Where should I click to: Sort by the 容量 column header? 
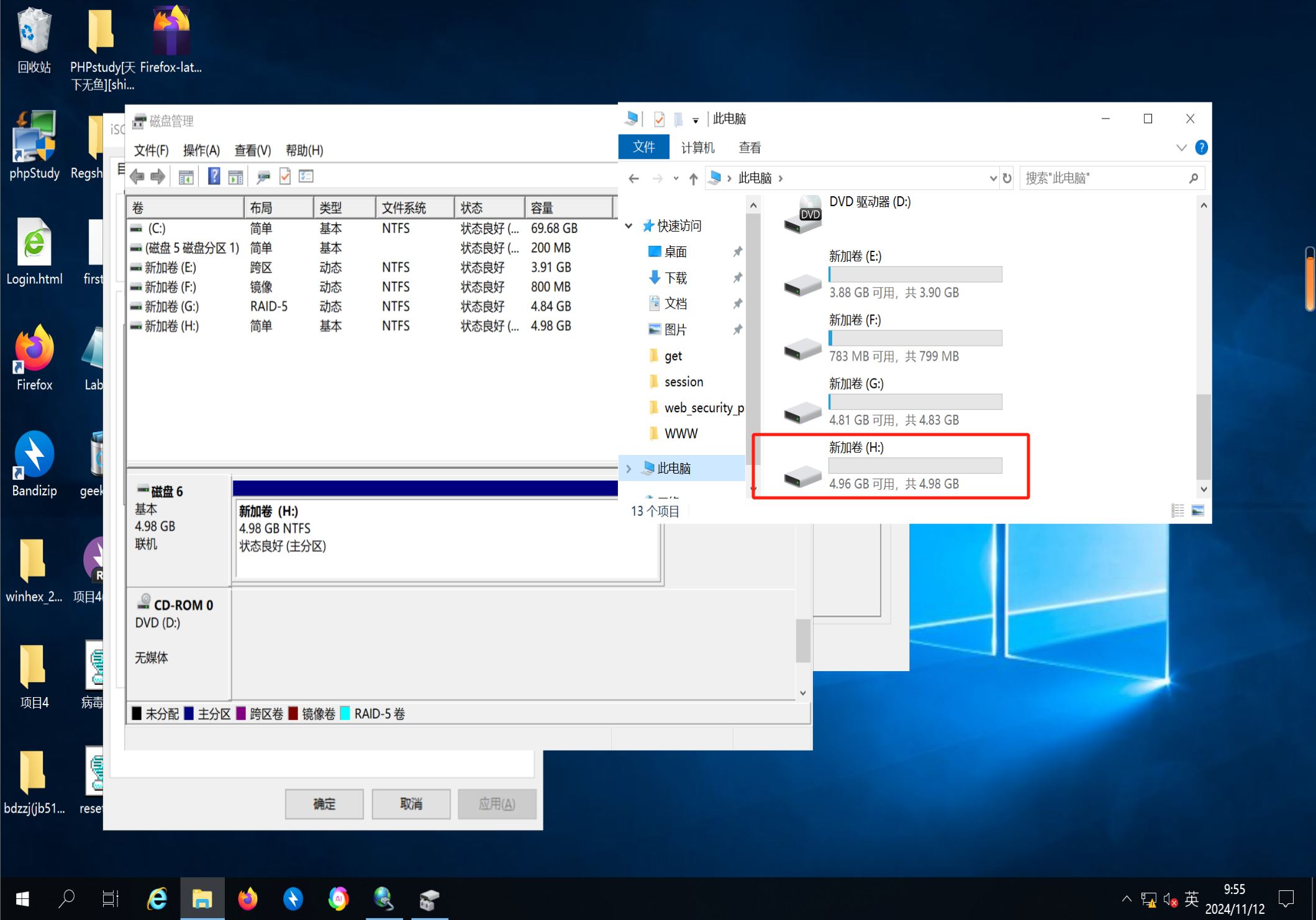(568, 207)
